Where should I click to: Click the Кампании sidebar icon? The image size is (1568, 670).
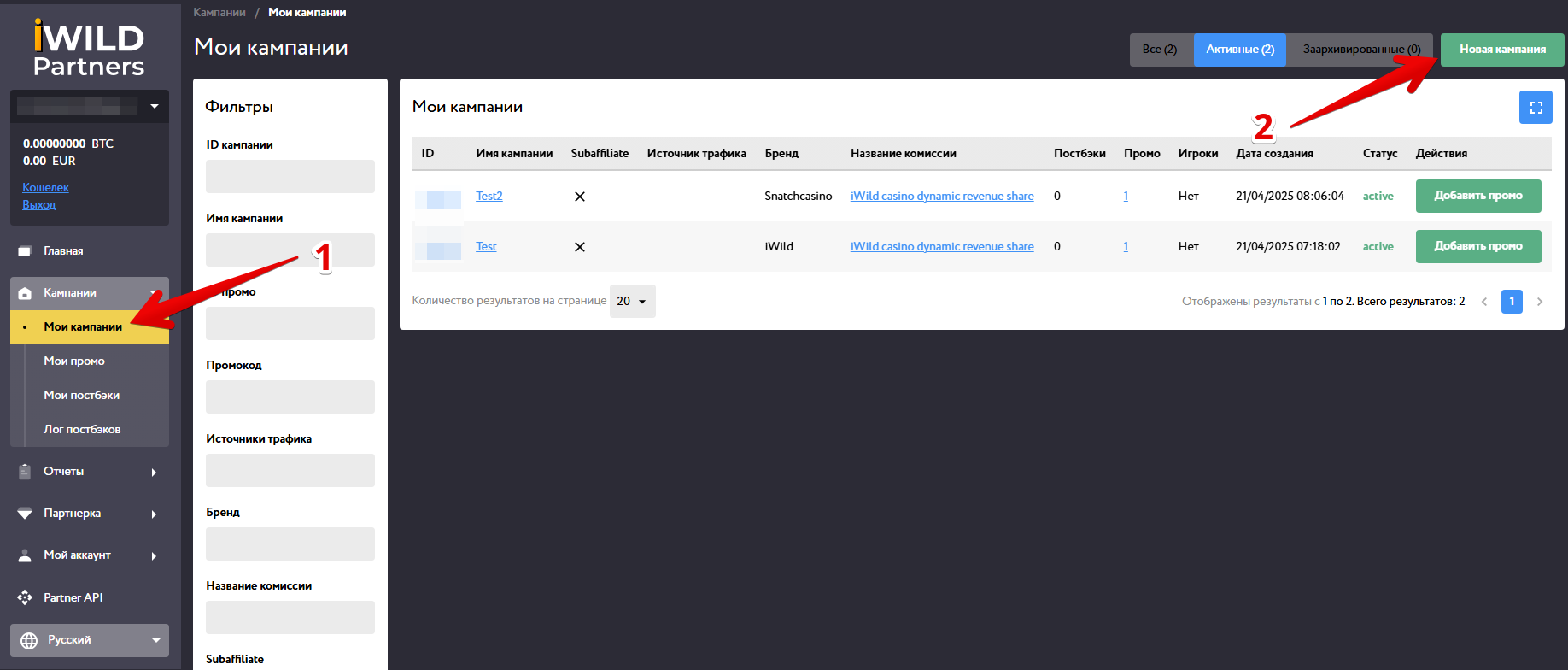[x=25, y=293]
